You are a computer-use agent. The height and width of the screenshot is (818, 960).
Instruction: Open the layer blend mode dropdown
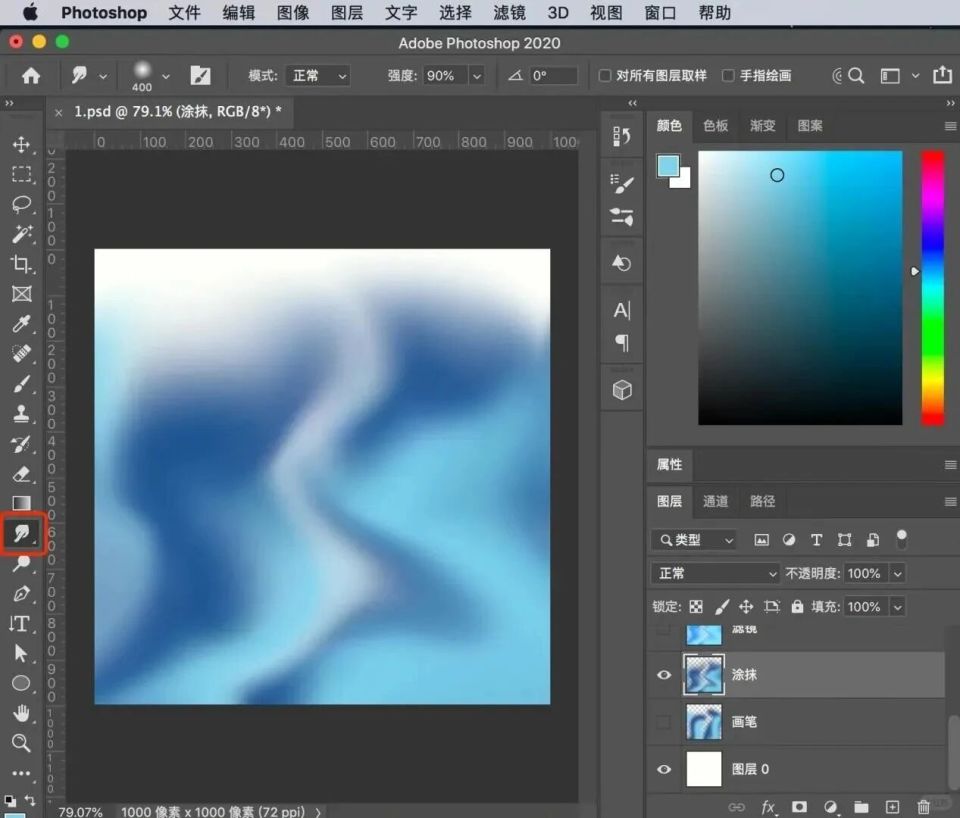tap(715, 573)
